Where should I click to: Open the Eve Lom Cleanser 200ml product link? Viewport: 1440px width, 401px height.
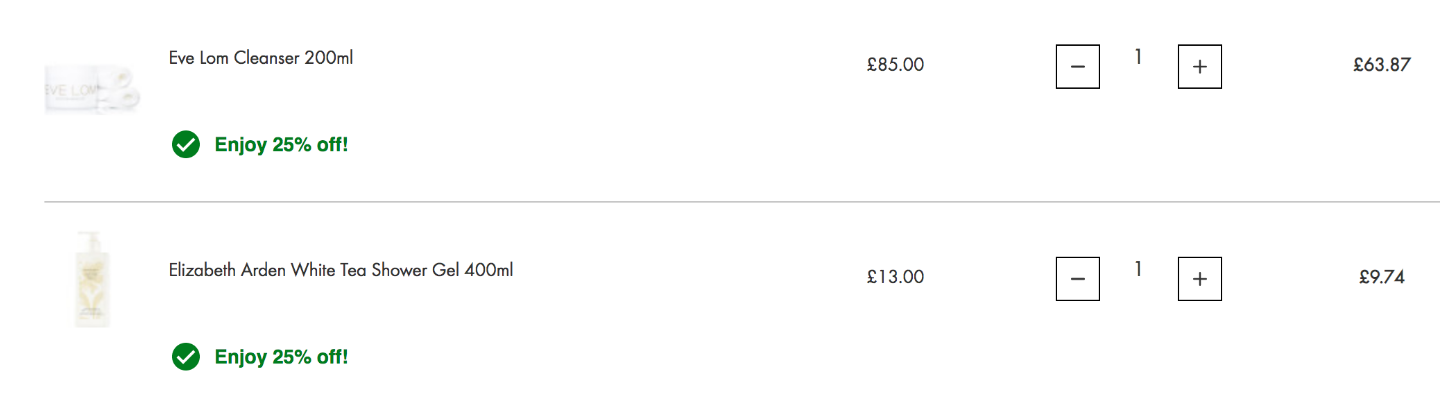click(x=261, y=58)
